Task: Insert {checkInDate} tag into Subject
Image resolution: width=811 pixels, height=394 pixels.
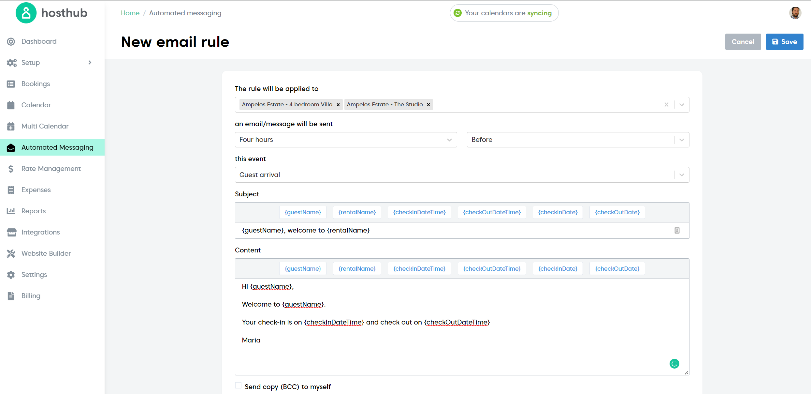Action: (x=558, y=212)
